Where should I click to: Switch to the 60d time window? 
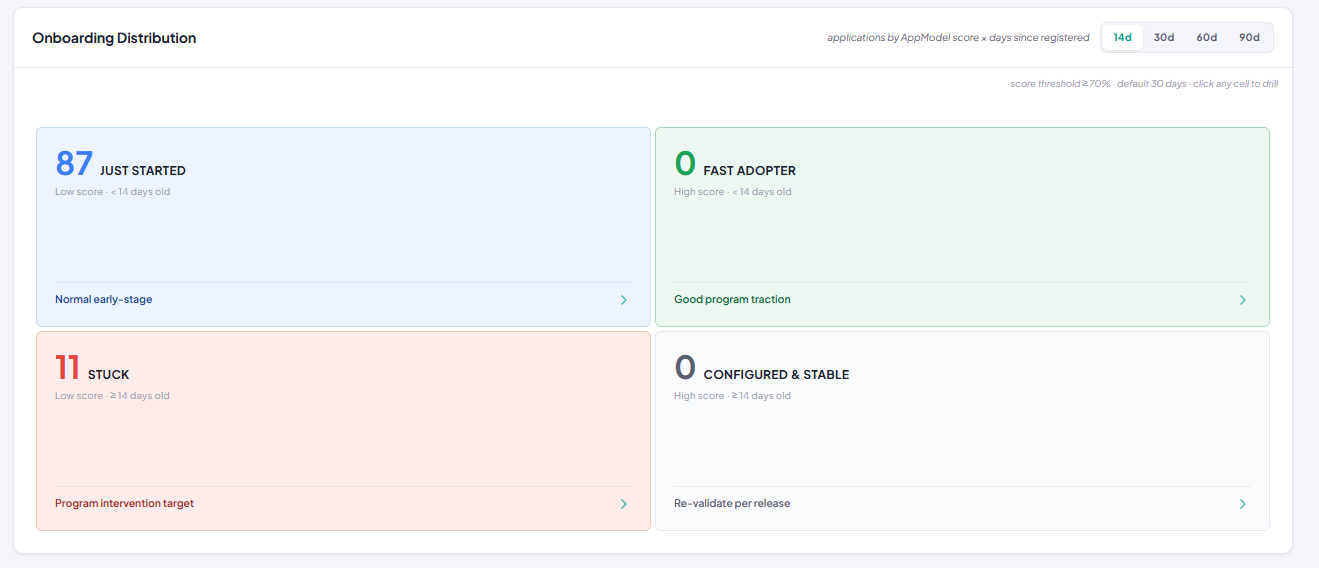pyautogui.click(x=1207, y=37)
